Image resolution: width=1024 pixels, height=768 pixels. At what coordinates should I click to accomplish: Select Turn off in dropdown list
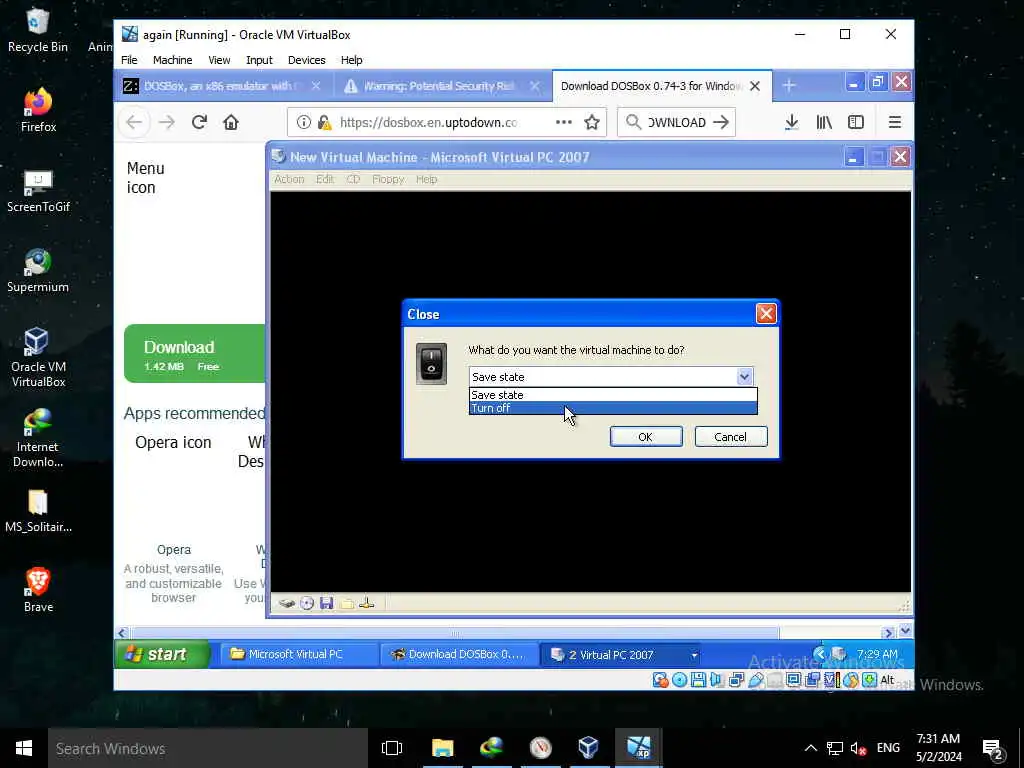(613, 408)
